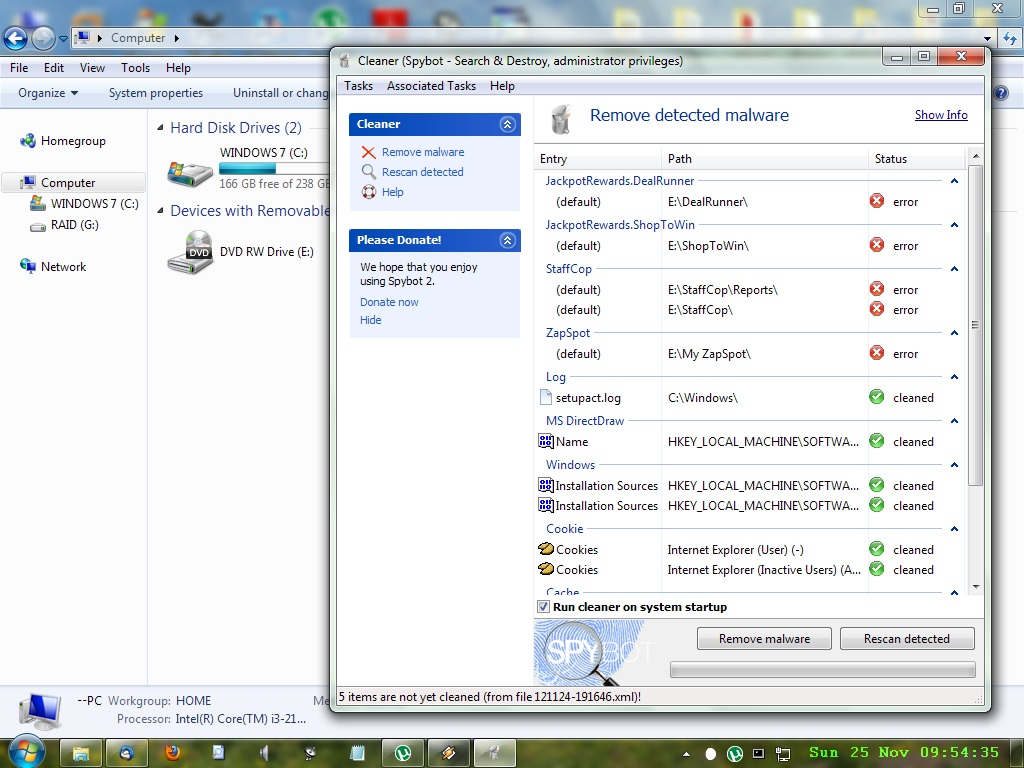Image resolution: width=1024 pixels, height=768 pixels.
Task: Collapse the Please Donate! panel
Action: (x=507, y=240)
